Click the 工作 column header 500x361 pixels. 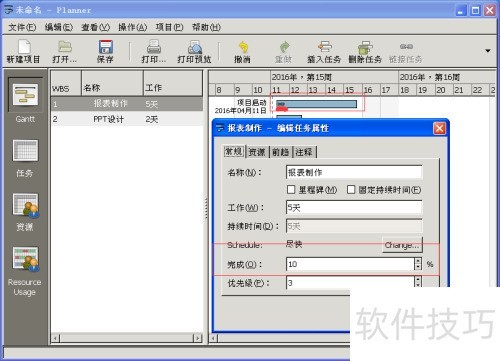tap(173, 84)
